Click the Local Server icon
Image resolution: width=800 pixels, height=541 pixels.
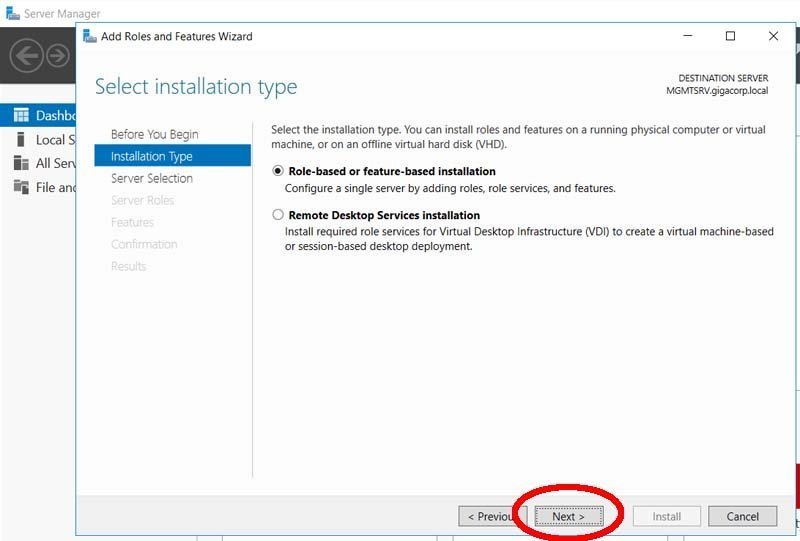pos(21,139)
